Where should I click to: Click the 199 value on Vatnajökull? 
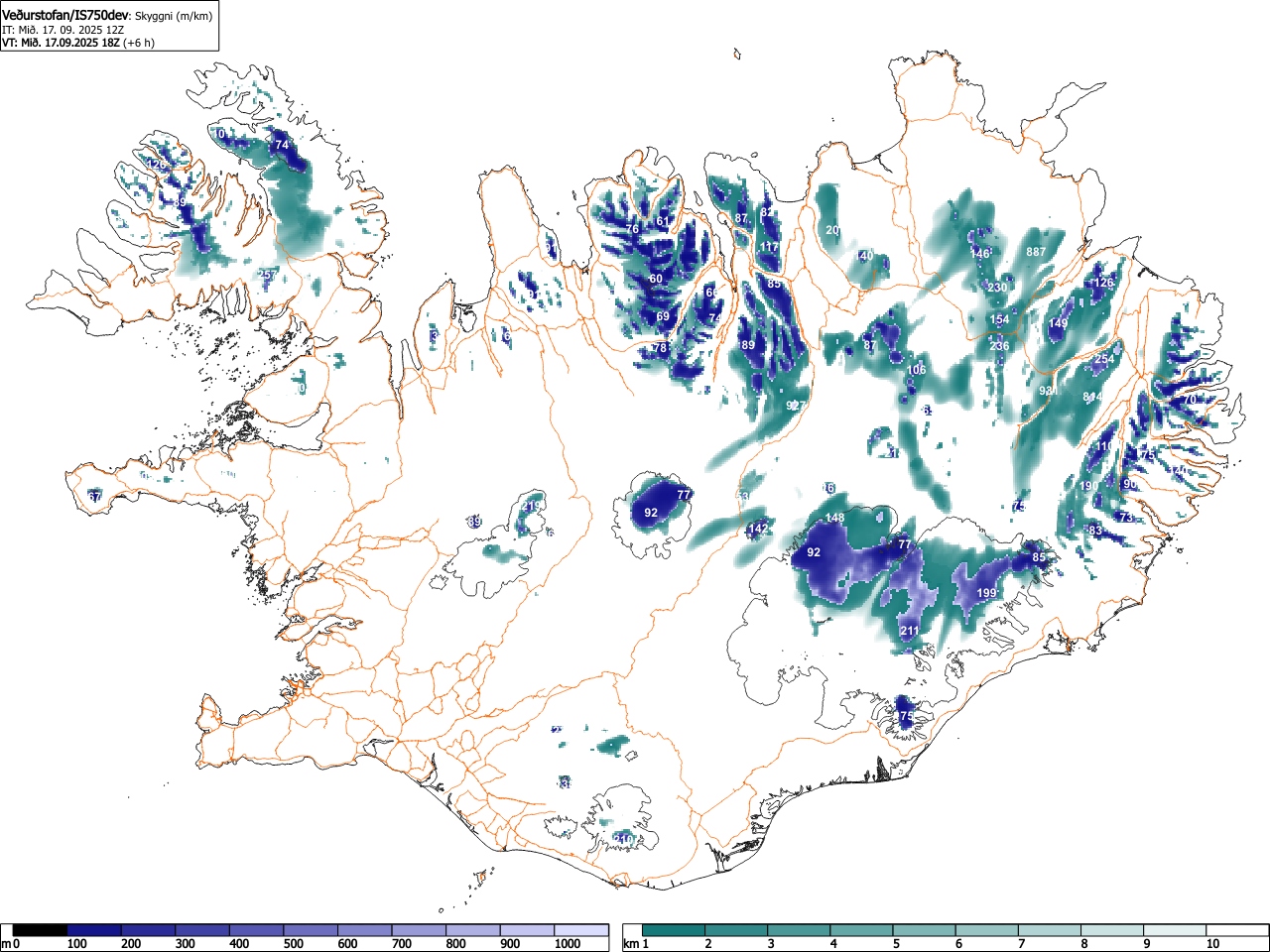986,593
